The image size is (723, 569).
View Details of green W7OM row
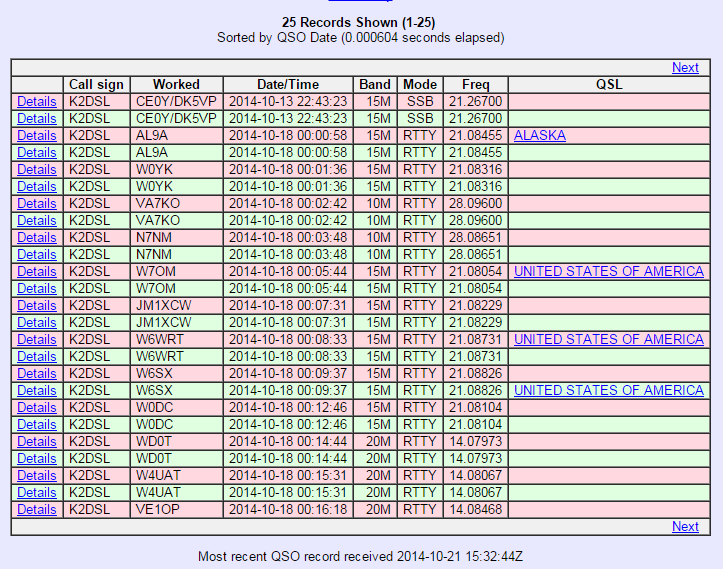point(37,289)
